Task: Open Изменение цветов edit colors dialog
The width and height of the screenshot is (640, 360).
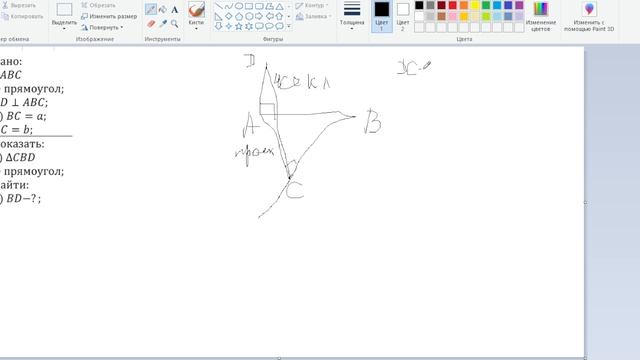Action: tap(541, 16)
